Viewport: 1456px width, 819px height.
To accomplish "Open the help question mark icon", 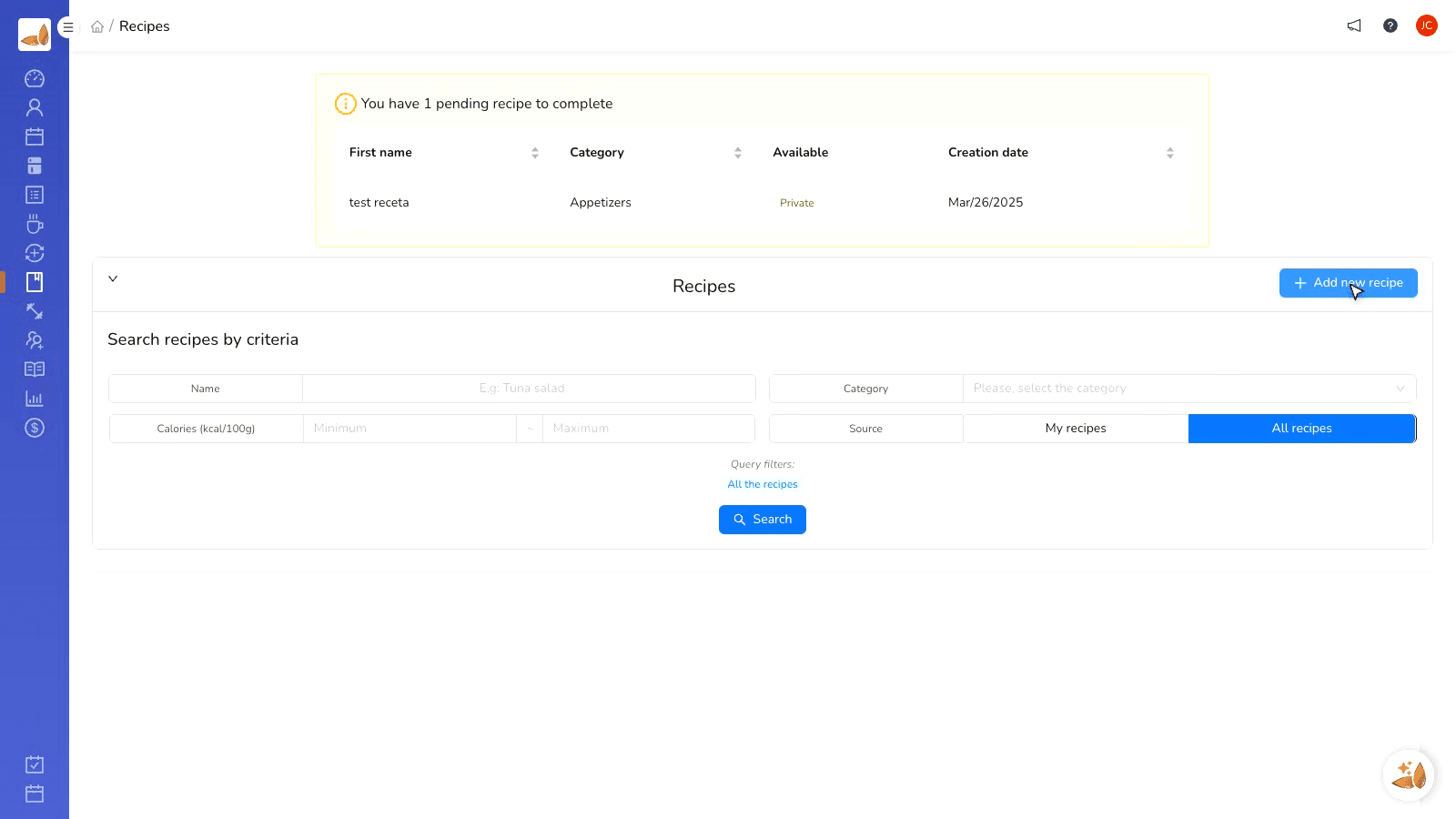I will [x=1390, y=25].
